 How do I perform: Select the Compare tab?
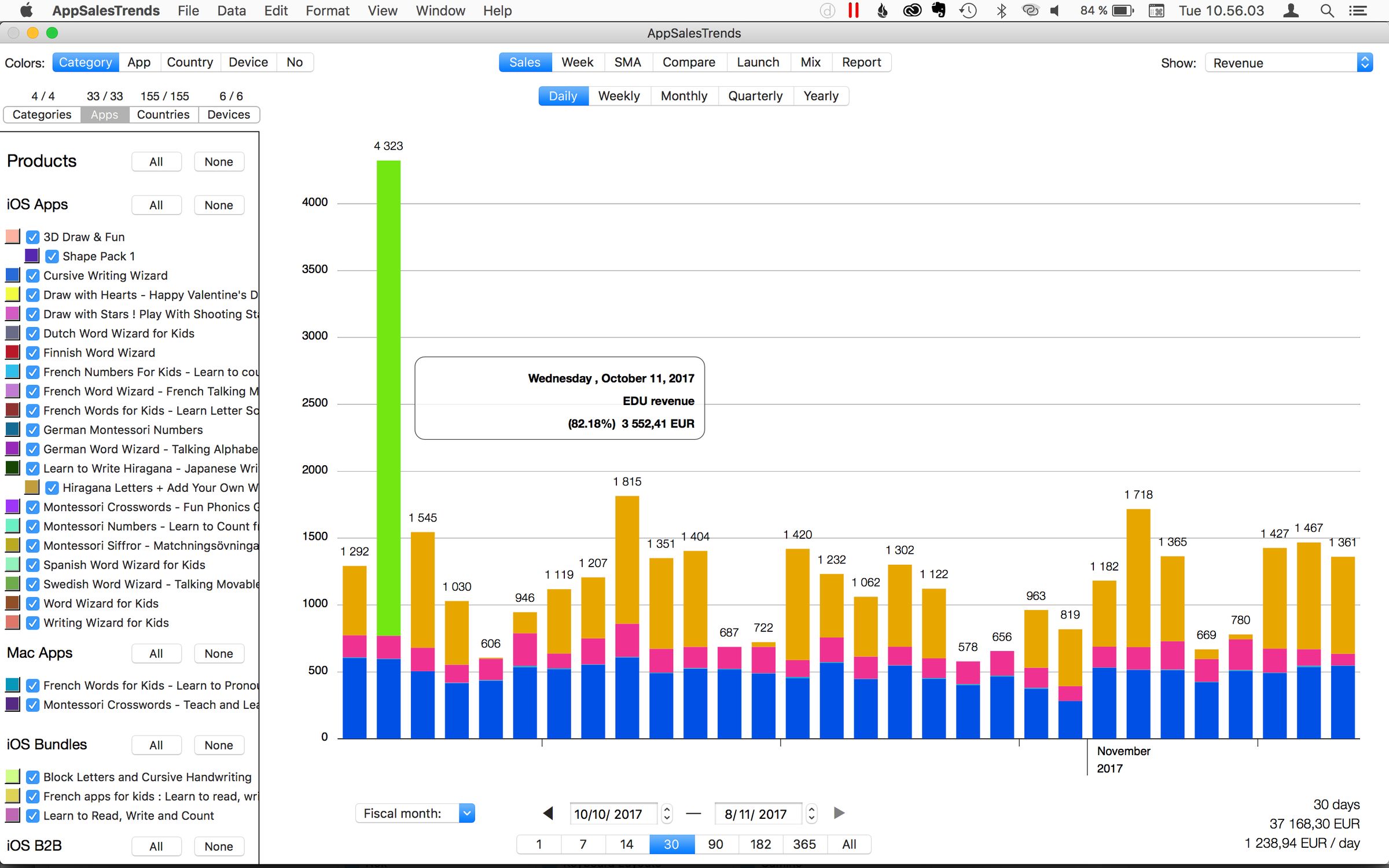689,62
